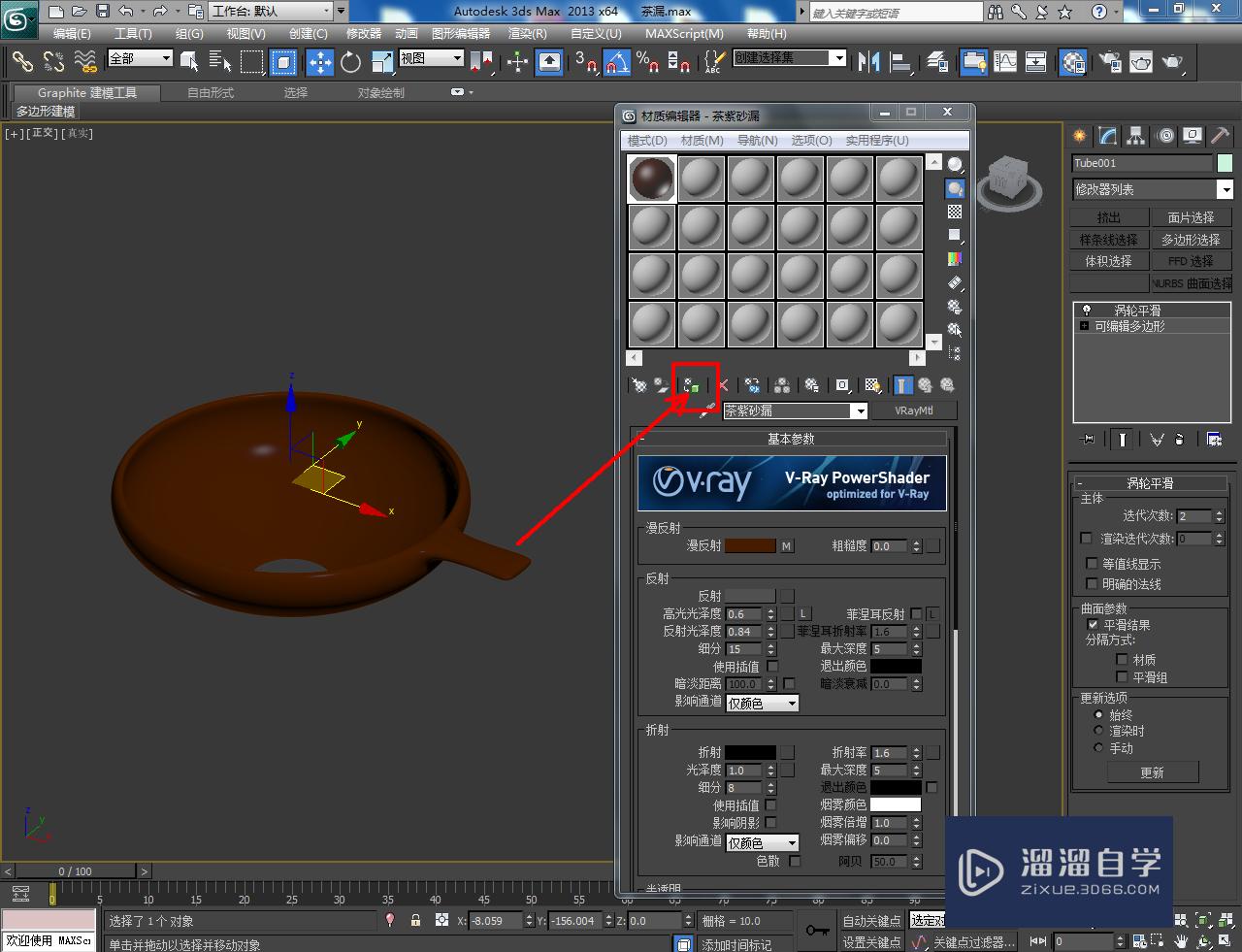Viewport: 1242px width, 952px height.
Task: Click the black refraction color swatch
Action: point(751,752)
